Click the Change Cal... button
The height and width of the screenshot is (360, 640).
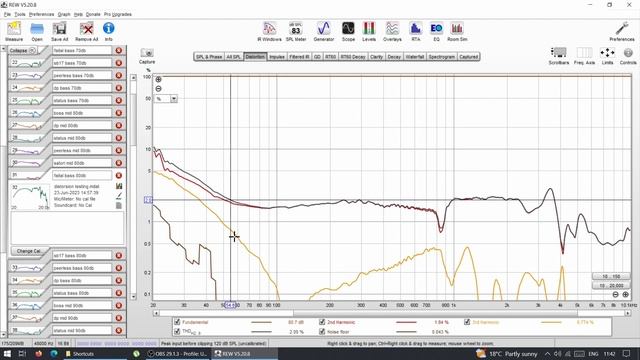coord(29,251)
